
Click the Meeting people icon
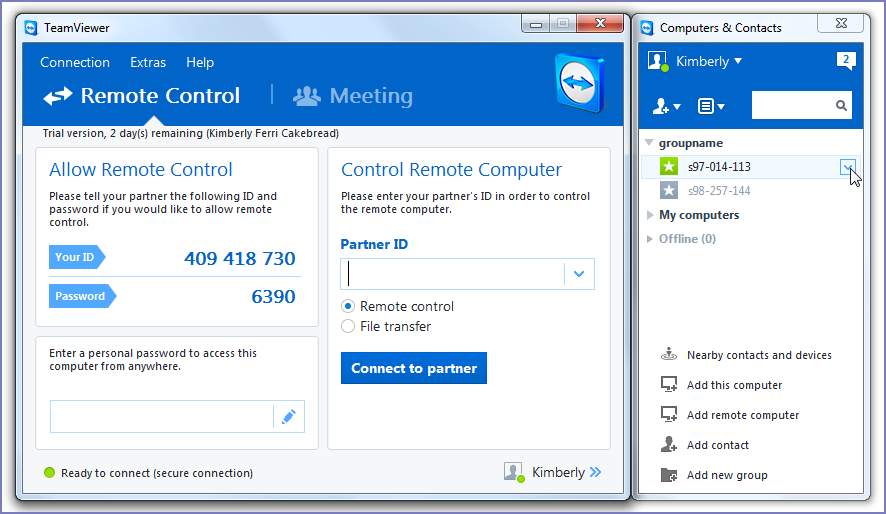pyautogui.click(x=307, y=96)
